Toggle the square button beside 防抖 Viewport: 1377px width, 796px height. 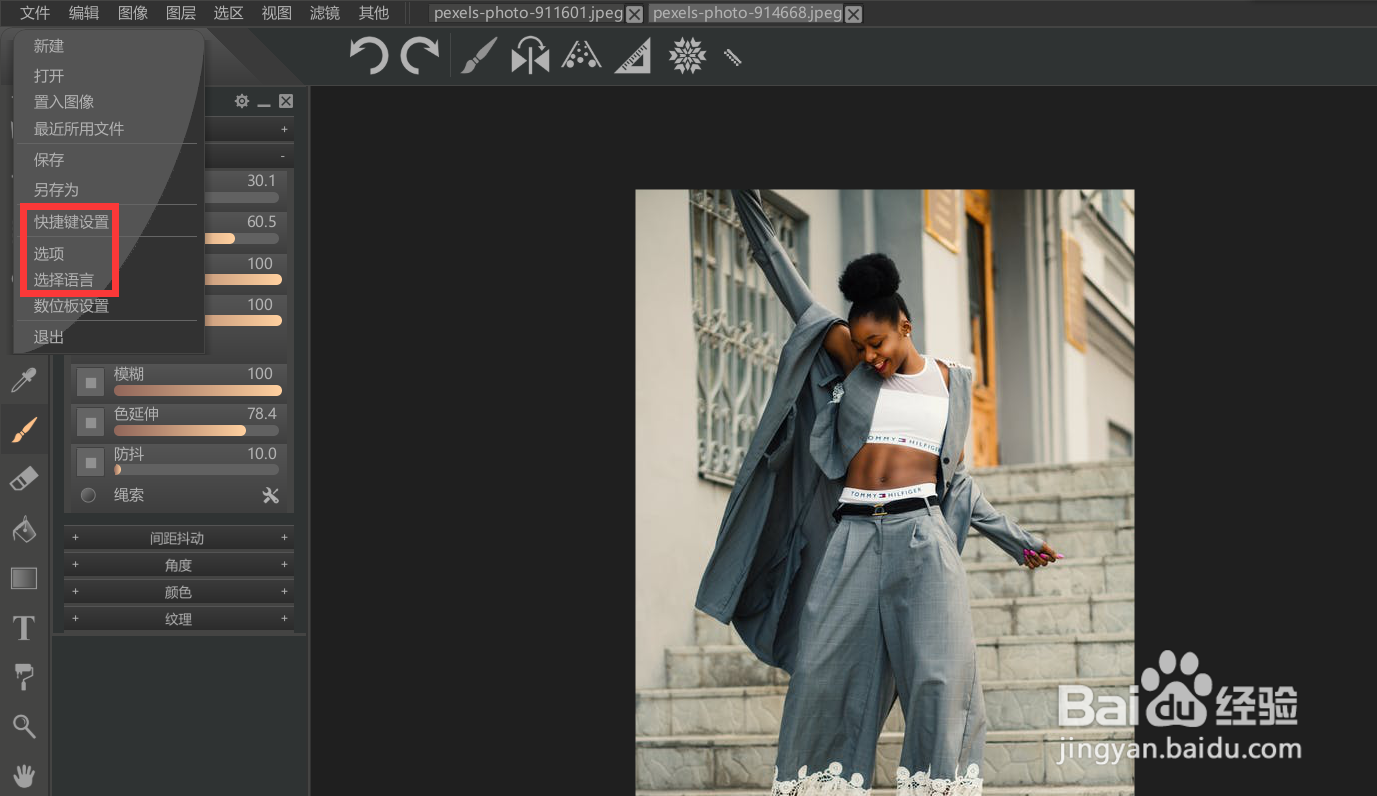pos(91,461)
